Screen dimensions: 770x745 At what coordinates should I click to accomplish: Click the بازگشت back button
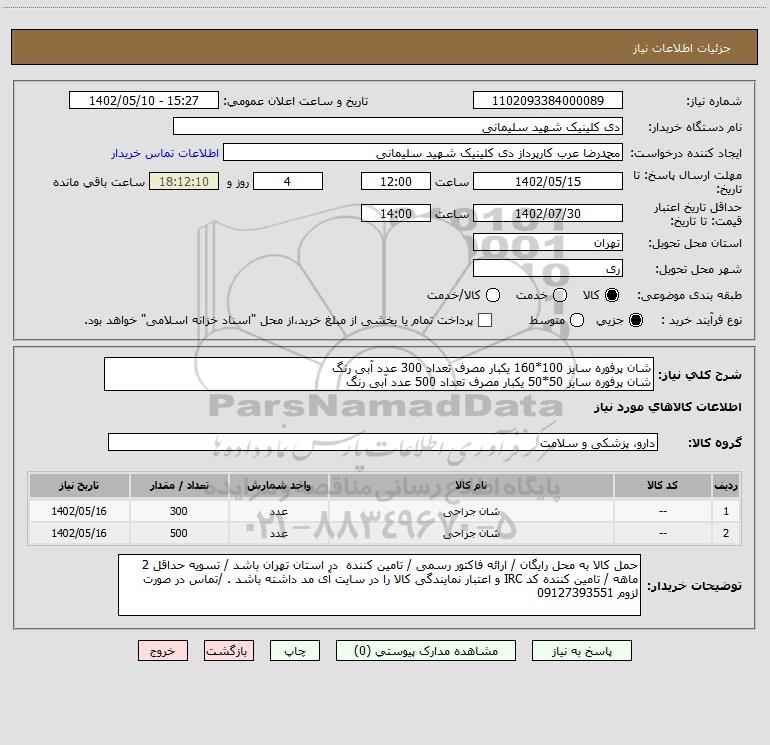[229, 651]
